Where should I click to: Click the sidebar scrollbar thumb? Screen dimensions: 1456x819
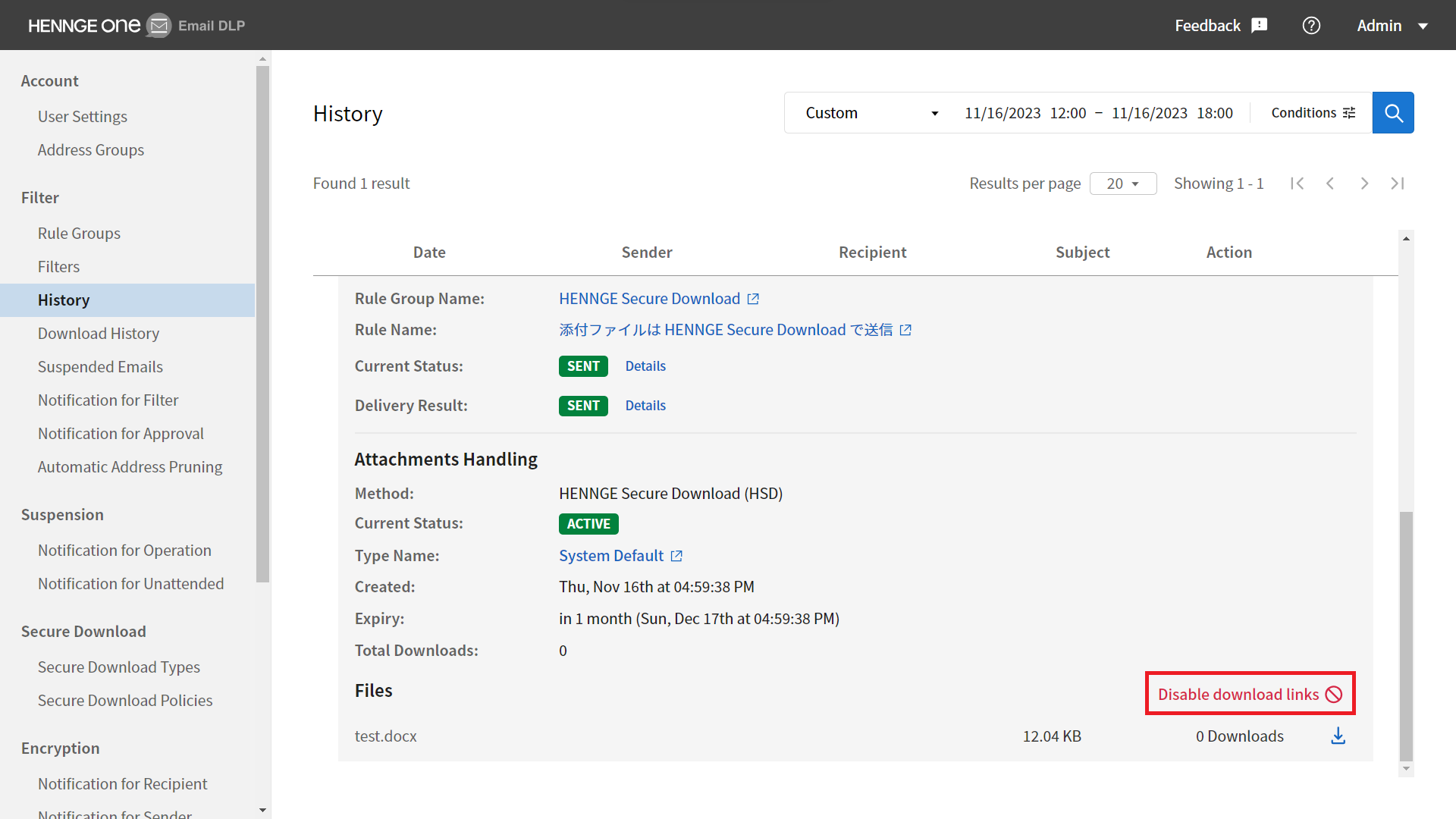(x=262, y=324)
